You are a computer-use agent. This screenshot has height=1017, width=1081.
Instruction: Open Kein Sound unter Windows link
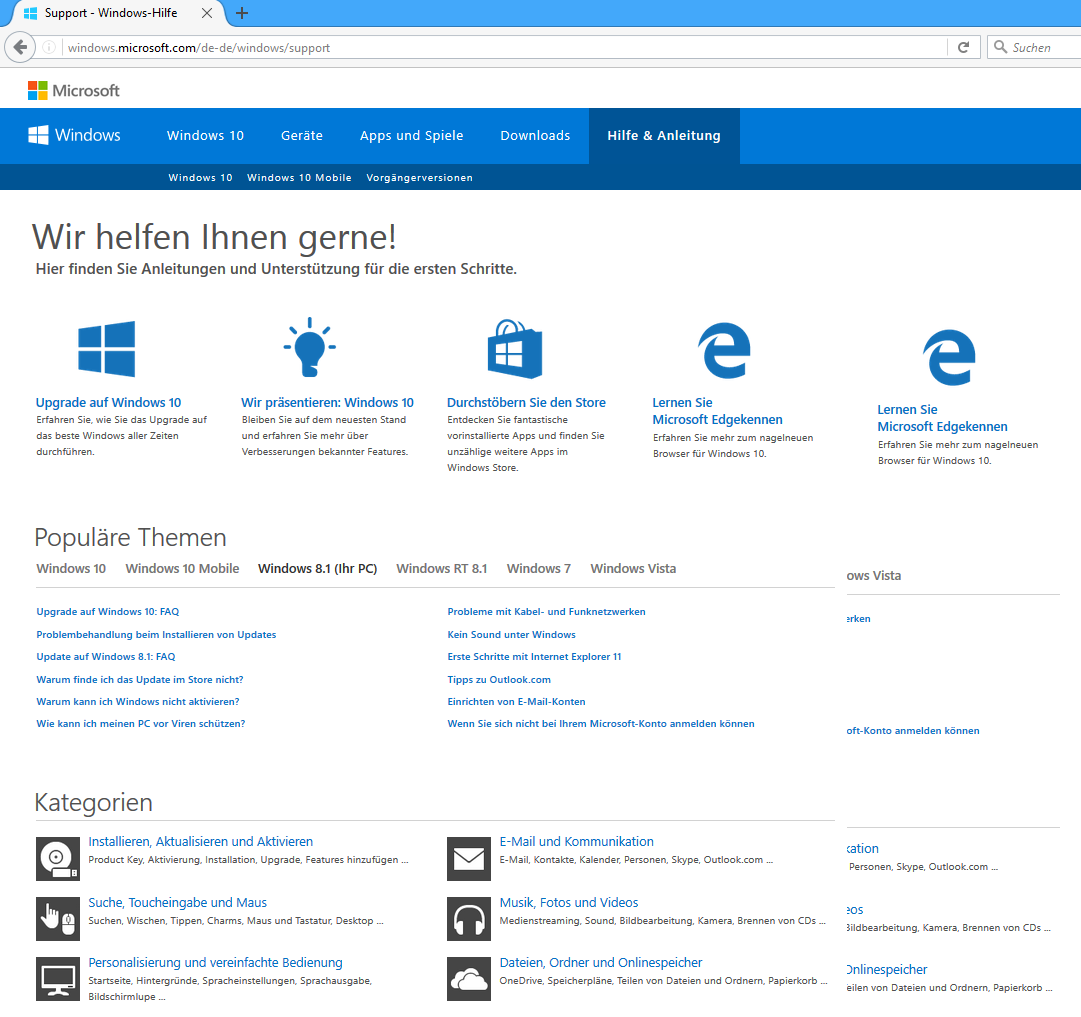(x=511, y=634)
